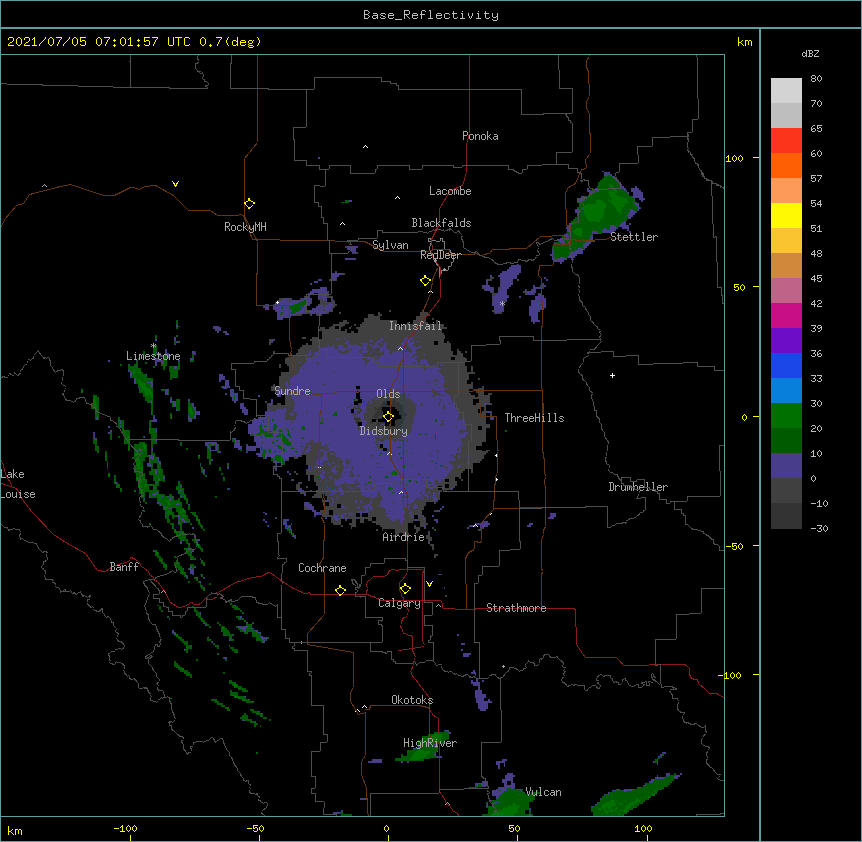Click the Stettler city label
Viewport: 862px width, 842px height.
[x=634, y=237]
